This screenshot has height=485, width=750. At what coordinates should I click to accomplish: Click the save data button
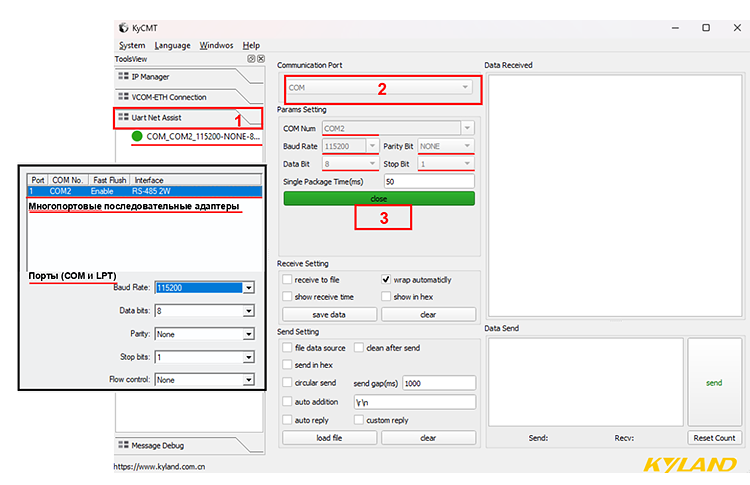[330, 314]
